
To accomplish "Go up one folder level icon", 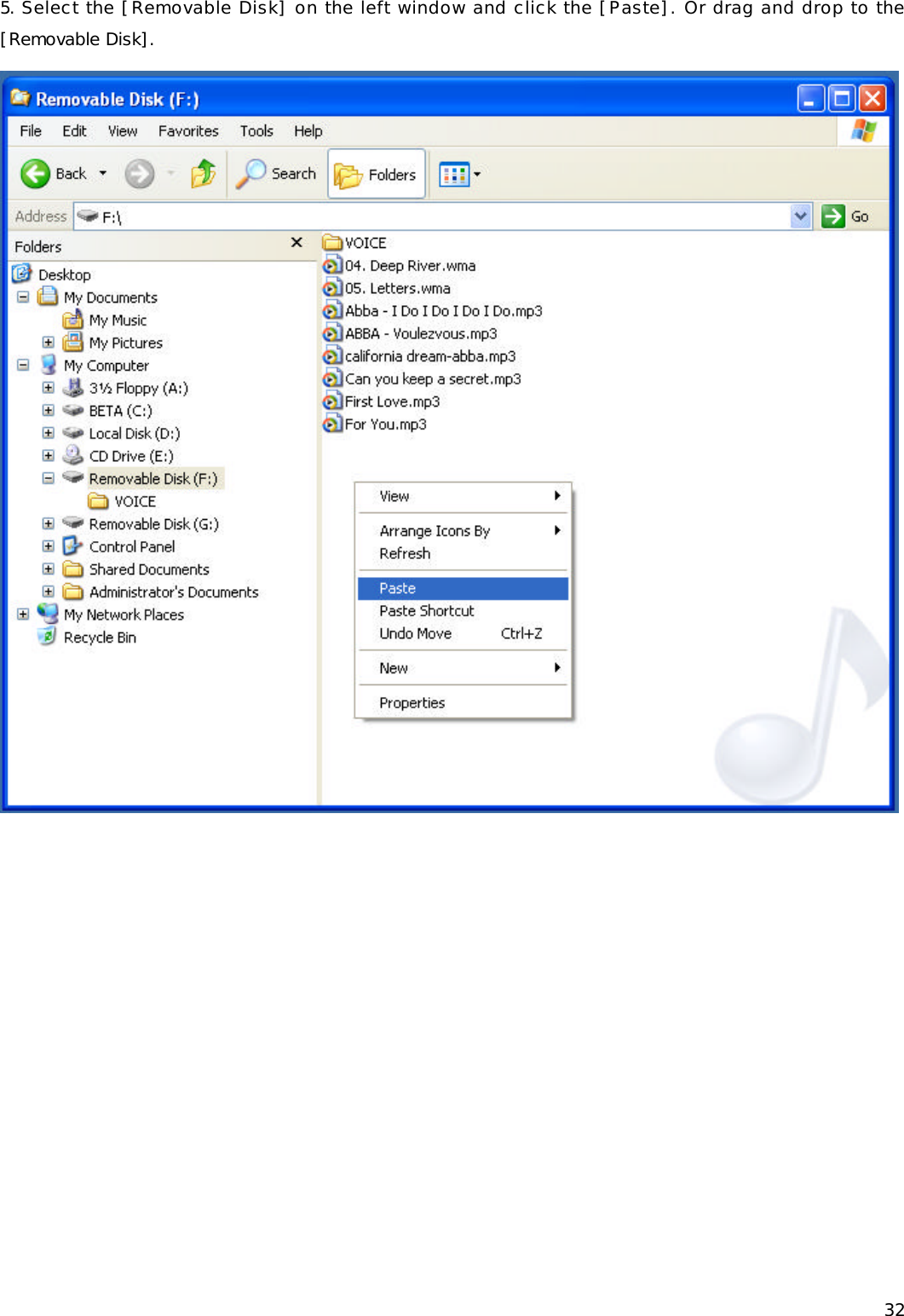I will pos(203,174).
